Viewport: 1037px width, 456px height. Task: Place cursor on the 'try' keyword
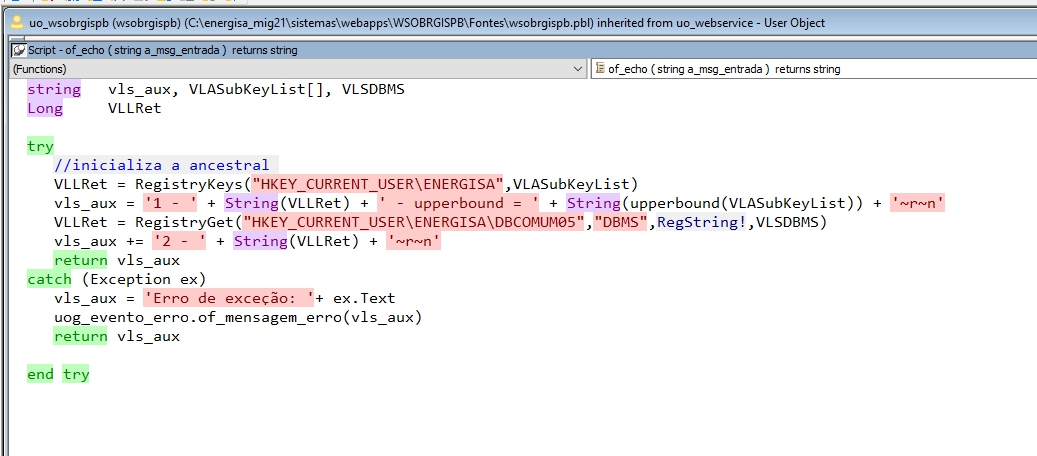[x=40, y=146]
